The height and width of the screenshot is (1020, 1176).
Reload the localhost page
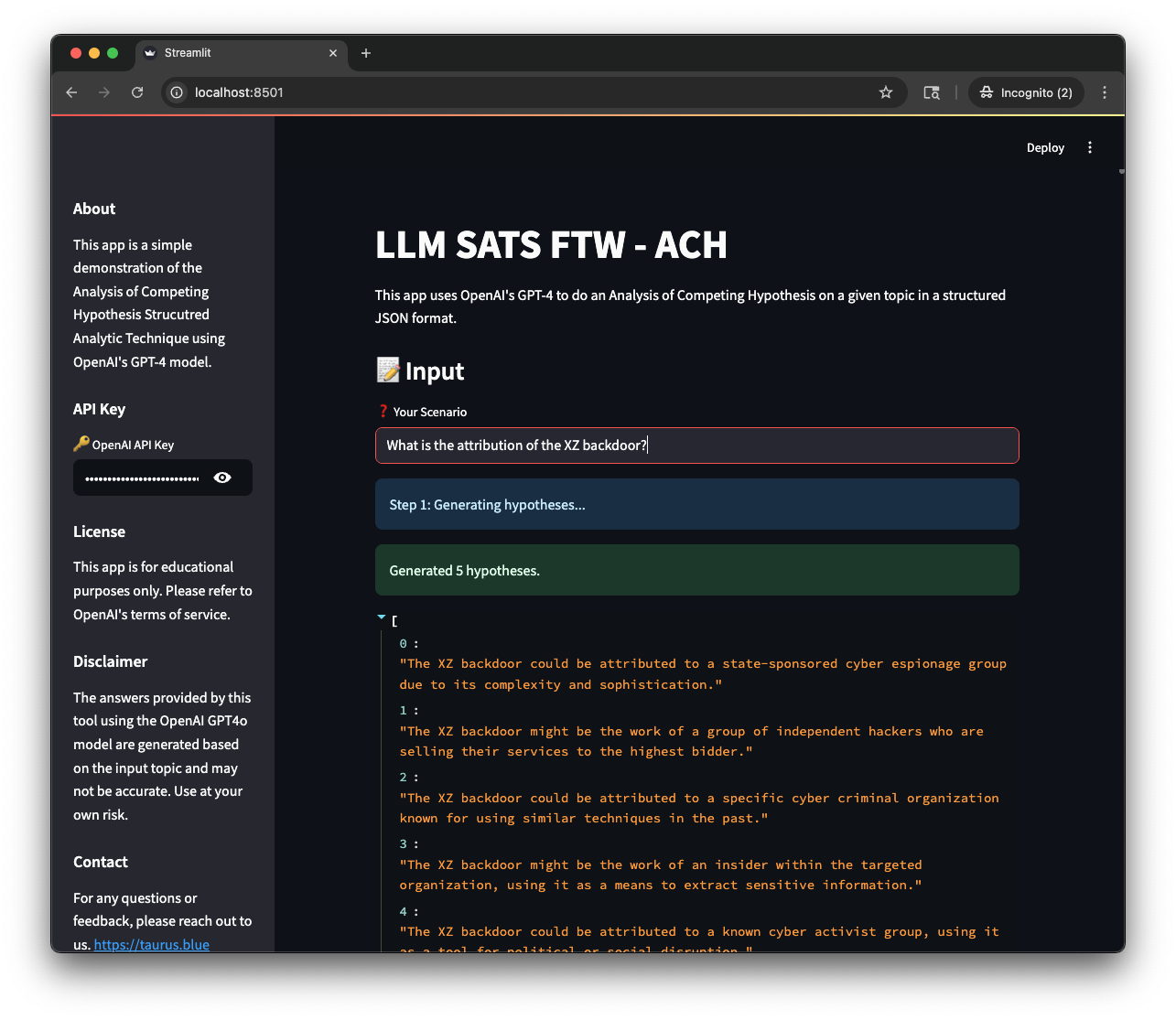137,92
